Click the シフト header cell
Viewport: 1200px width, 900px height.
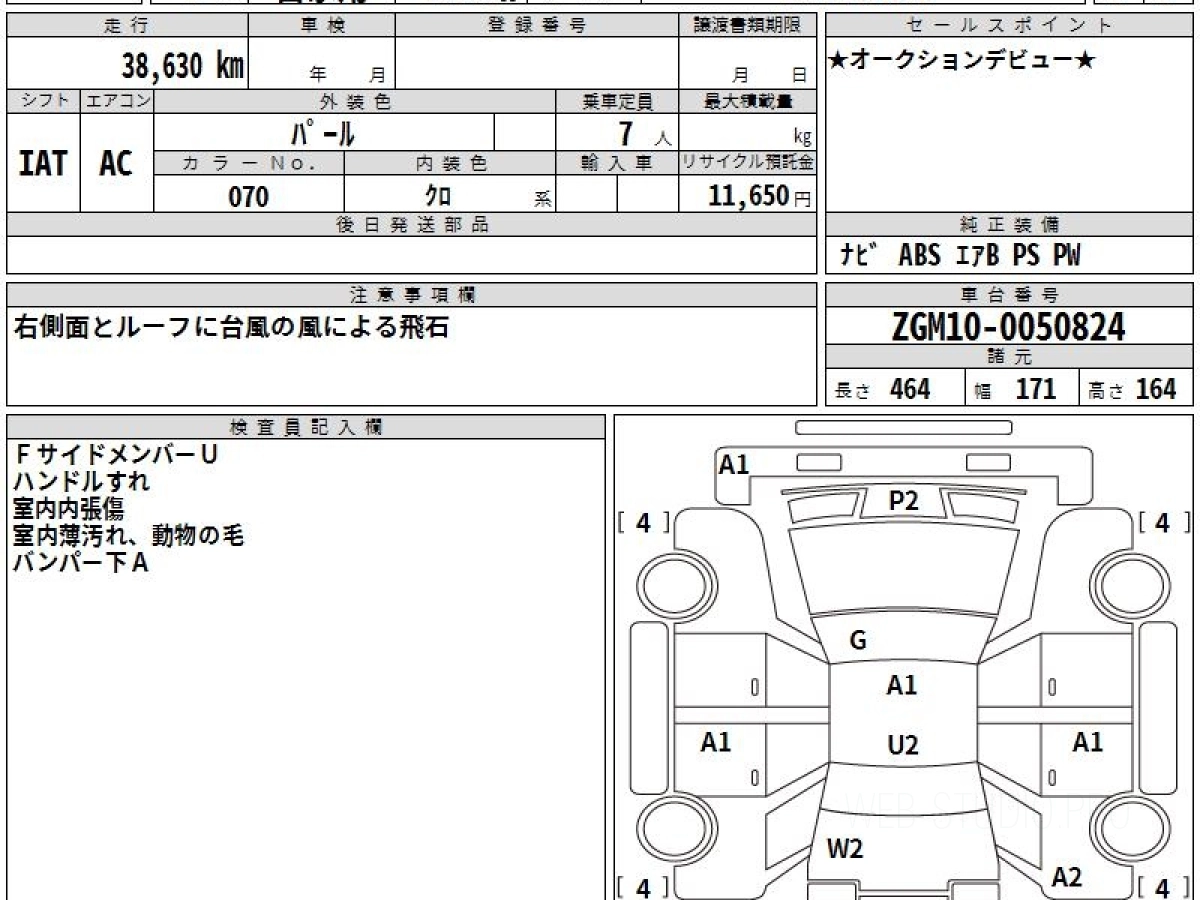43,101
